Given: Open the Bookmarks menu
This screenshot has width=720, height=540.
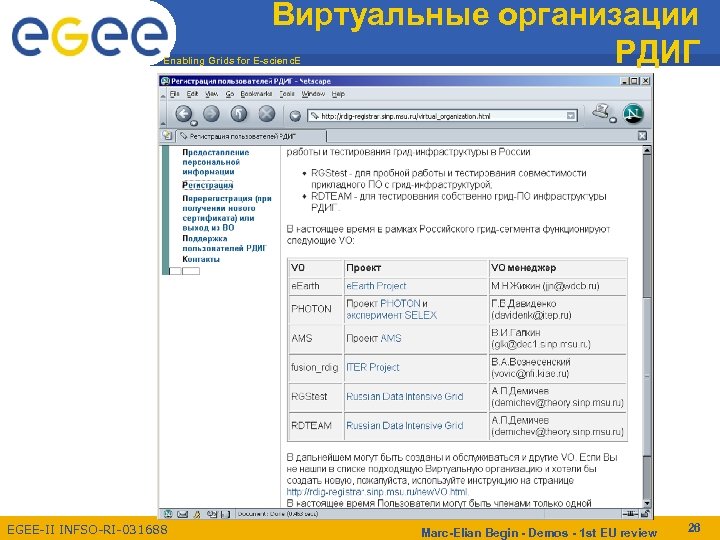Looking at the screenshot, I should 256,94.
